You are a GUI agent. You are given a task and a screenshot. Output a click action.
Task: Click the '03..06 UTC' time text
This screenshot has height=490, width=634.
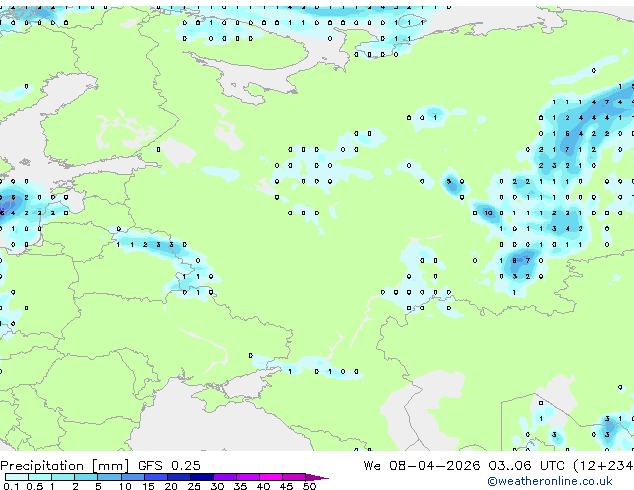tap(526, 466)
